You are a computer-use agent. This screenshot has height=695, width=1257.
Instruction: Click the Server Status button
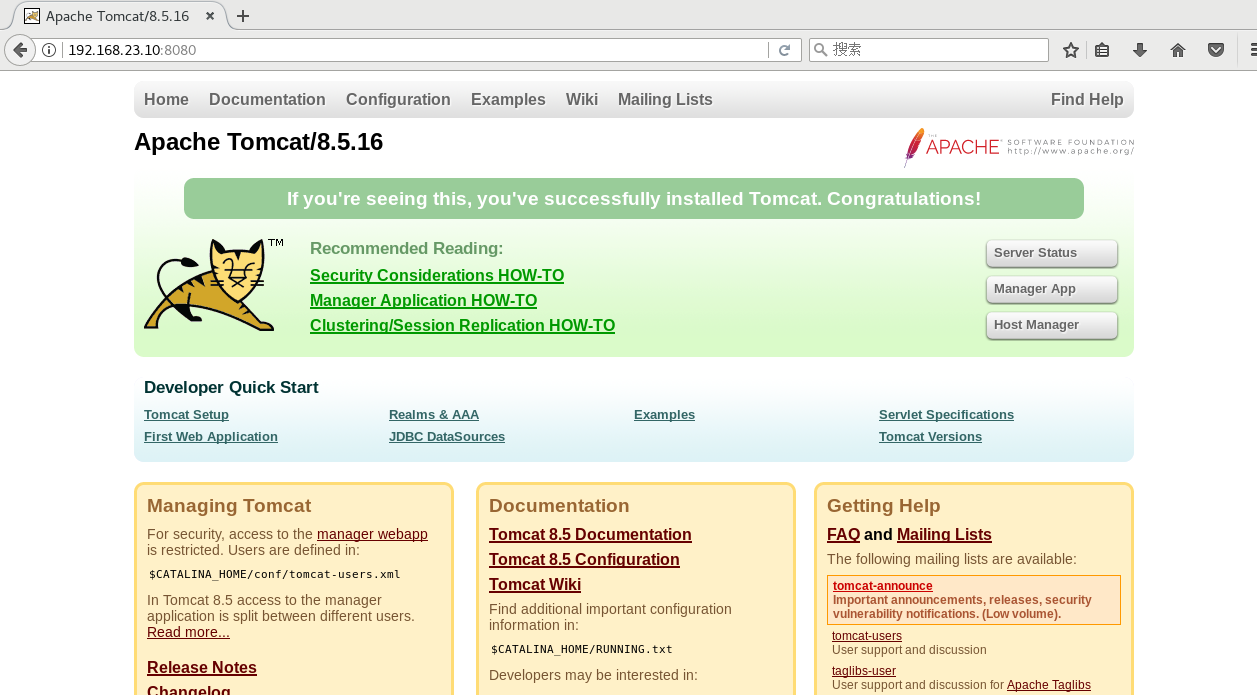point(1051,253)
